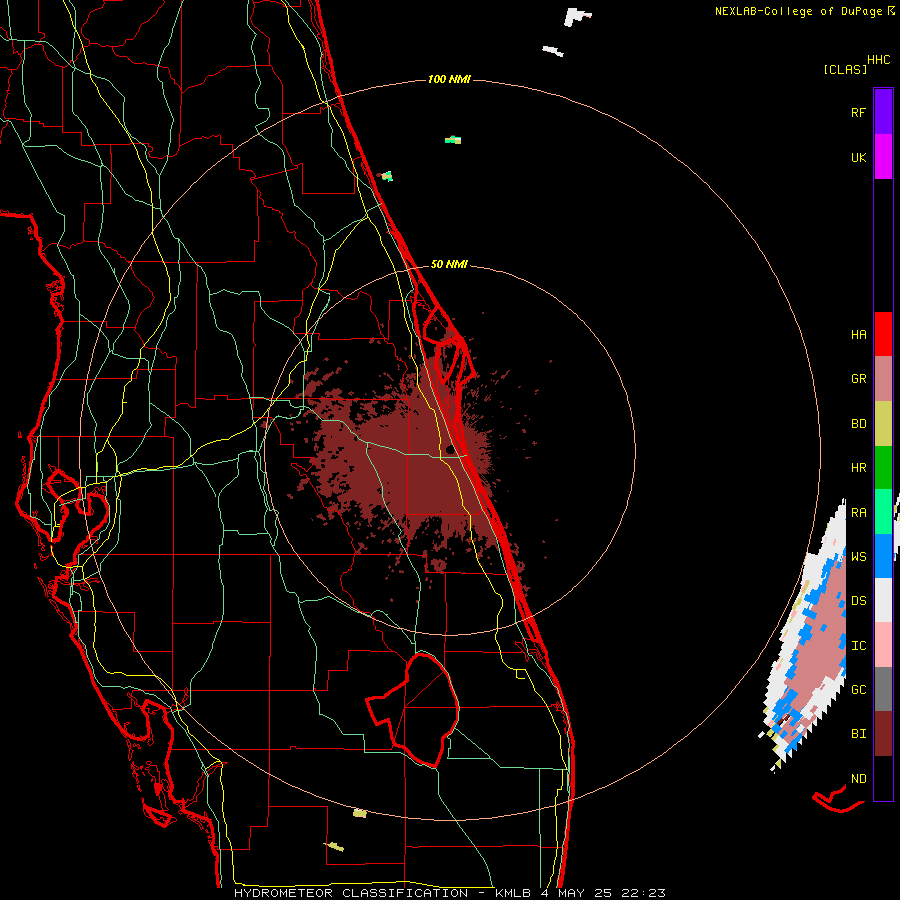
Task: Click the HA legend label
Action: [x=858, y=334]
